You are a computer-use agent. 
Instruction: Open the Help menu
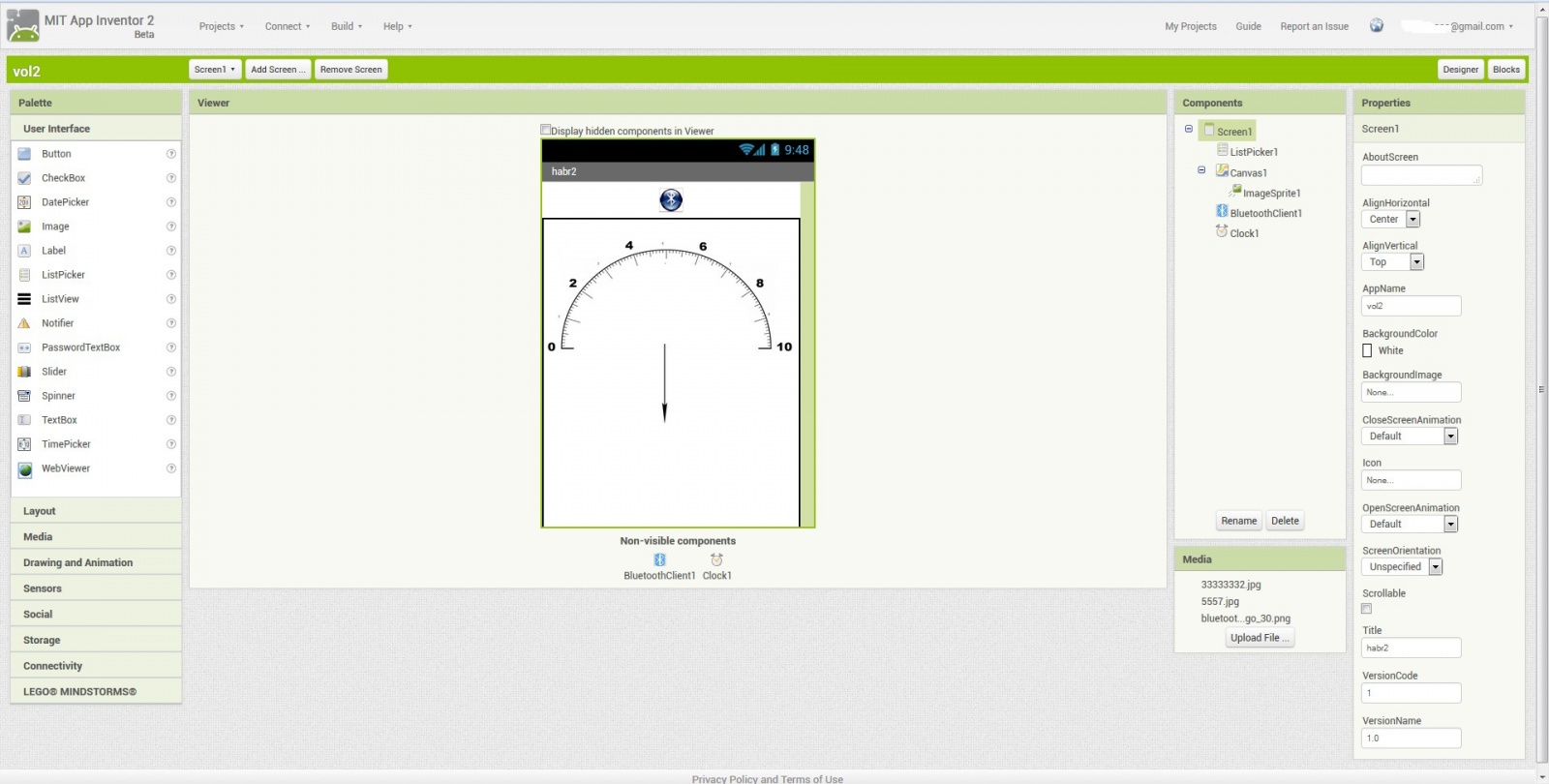[397, 27]
